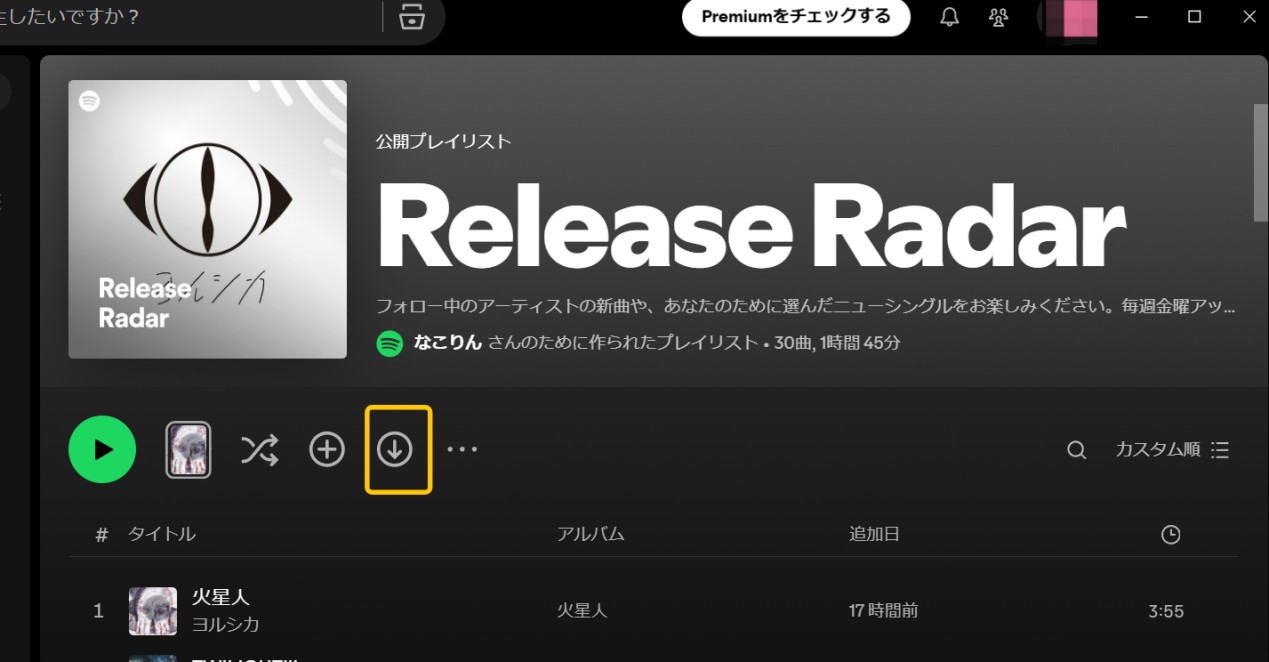1269x662 pixels.
Task: Open the three-dot more options menu
Action: coord(462,450)
